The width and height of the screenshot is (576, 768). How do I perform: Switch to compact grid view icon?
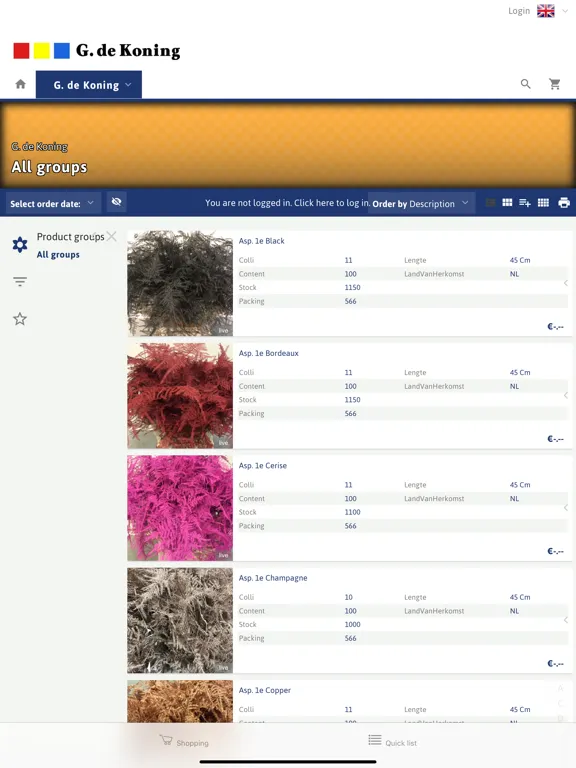pyautogui.click(x=543, y=203)
